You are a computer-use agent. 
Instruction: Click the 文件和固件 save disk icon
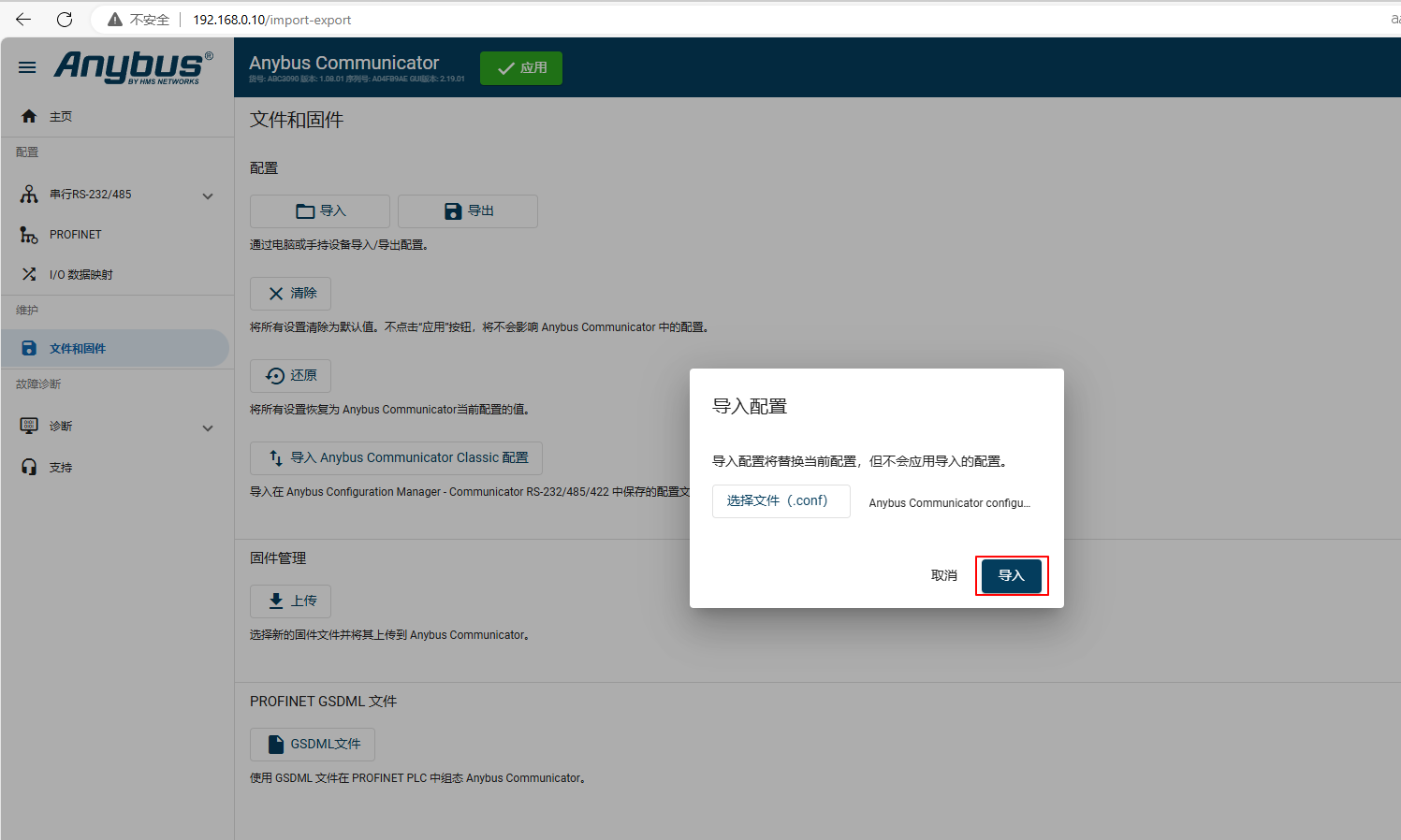(29, 348)
